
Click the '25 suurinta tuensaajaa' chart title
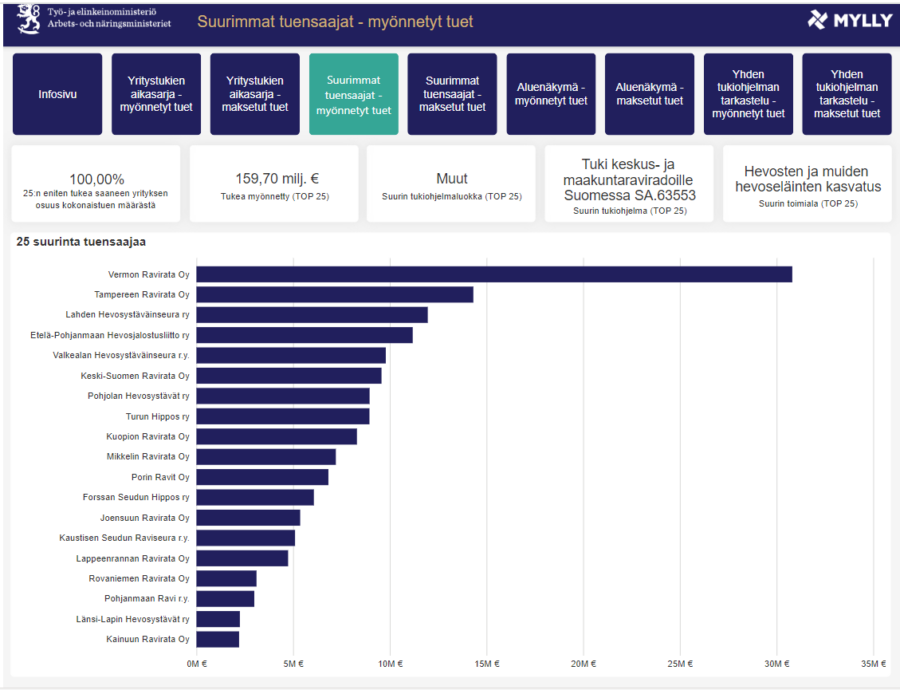point(81,242)
